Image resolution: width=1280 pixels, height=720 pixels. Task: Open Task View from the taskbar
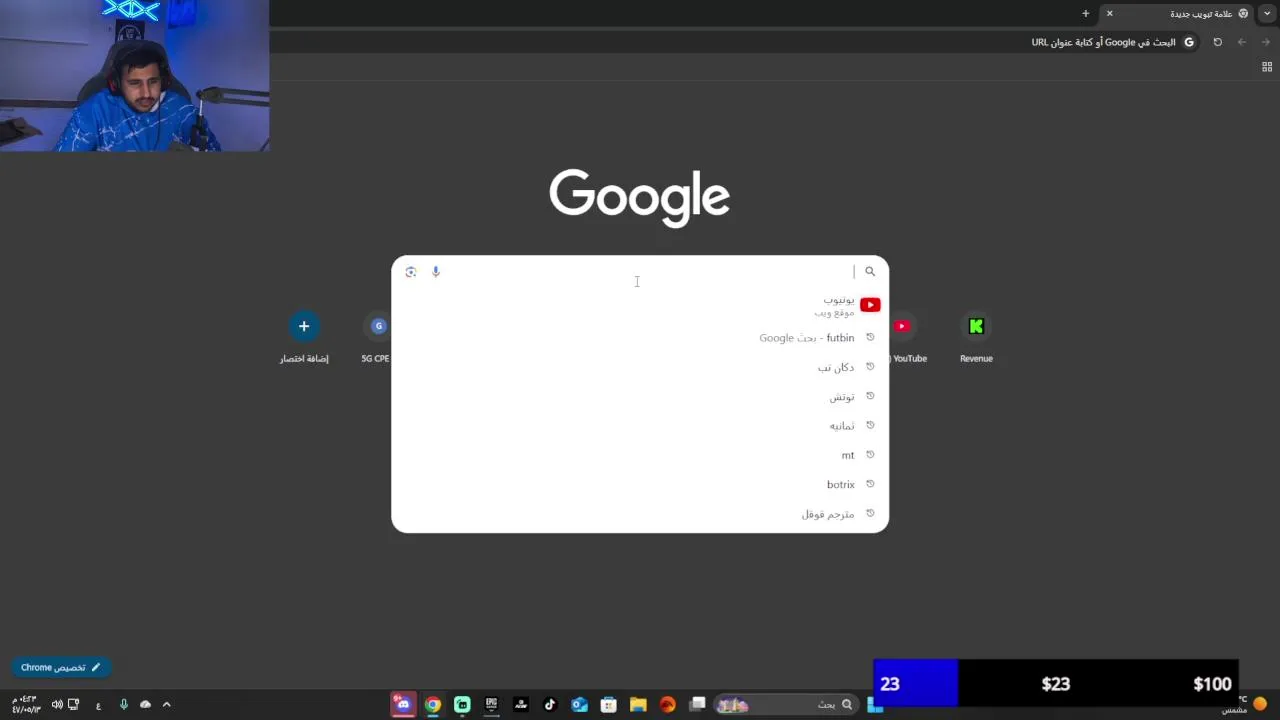pyautogui.click(x=697, y=704)
